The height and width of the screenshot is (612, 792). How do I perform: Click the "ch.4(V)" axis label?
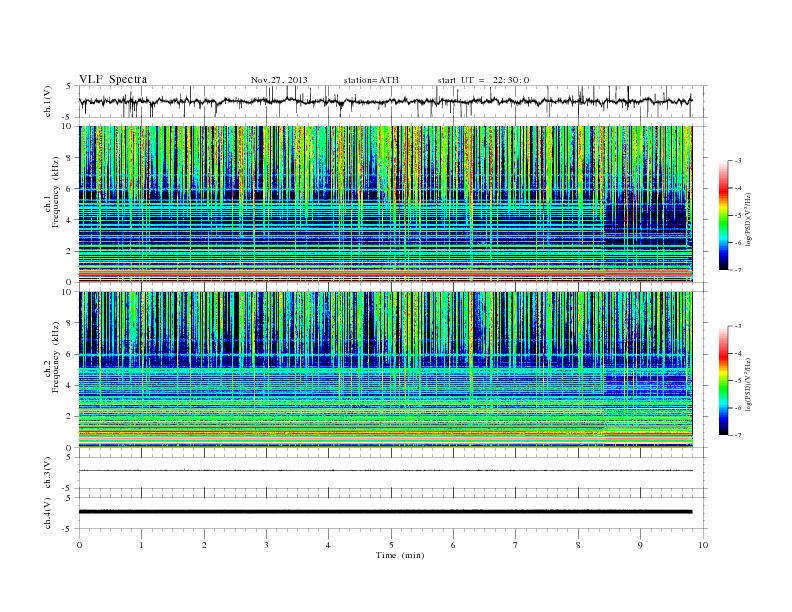(47, 513)
